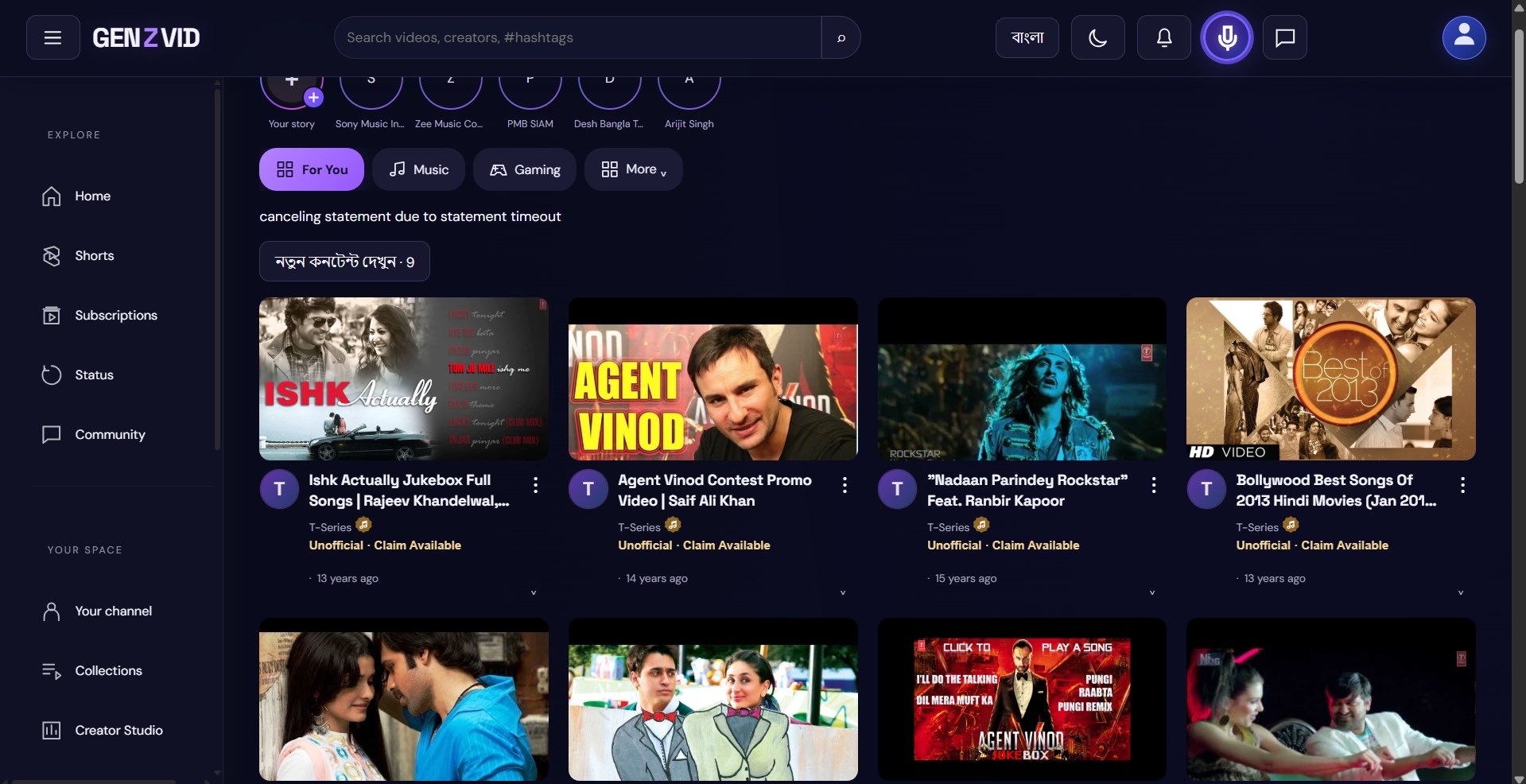Viewport: 1526px width, 784px height.
Task: Open Collections in sidebar
Action: pos(122,671)
